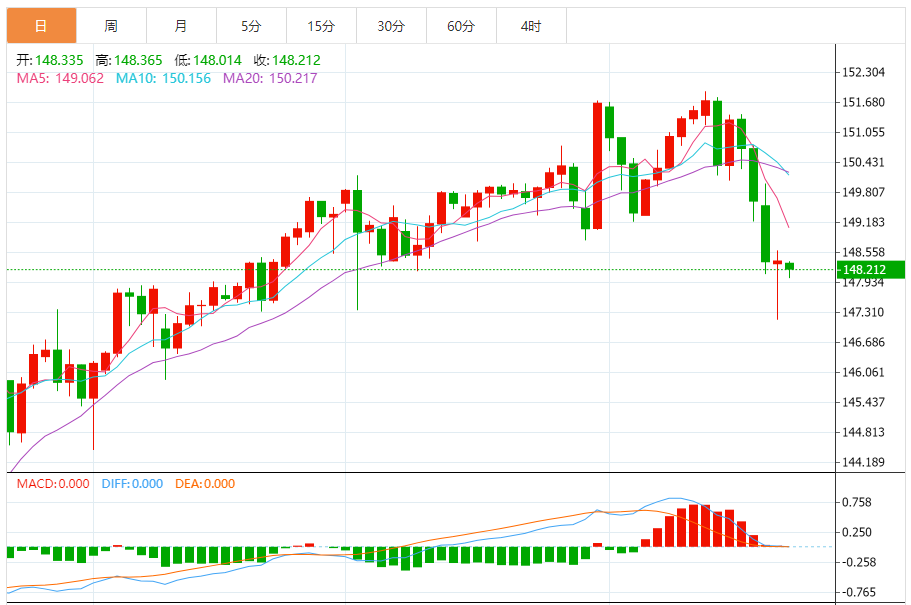Open the 4时 timeframe tab
Viewport: 911px width, 605px height.
pyautogui.click(x=532, y=26)
